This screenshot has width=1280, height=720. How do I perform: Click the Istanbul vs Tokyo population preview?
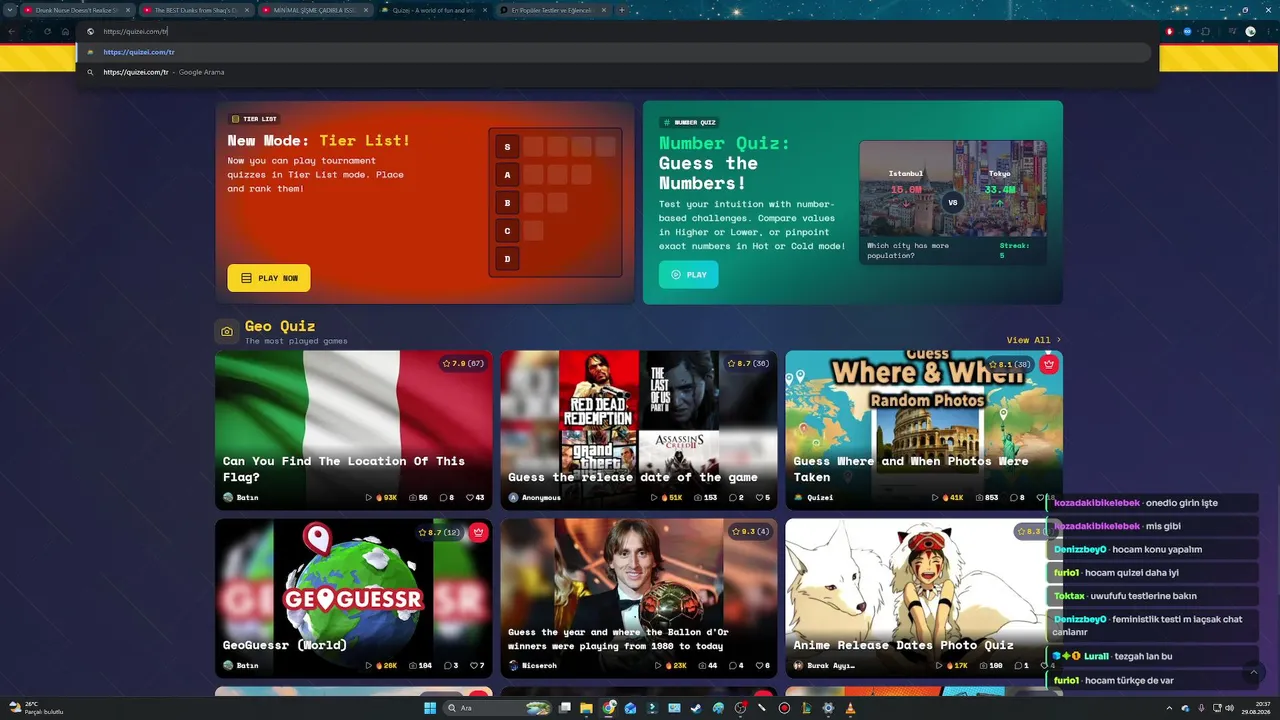[x=953, y=202]
